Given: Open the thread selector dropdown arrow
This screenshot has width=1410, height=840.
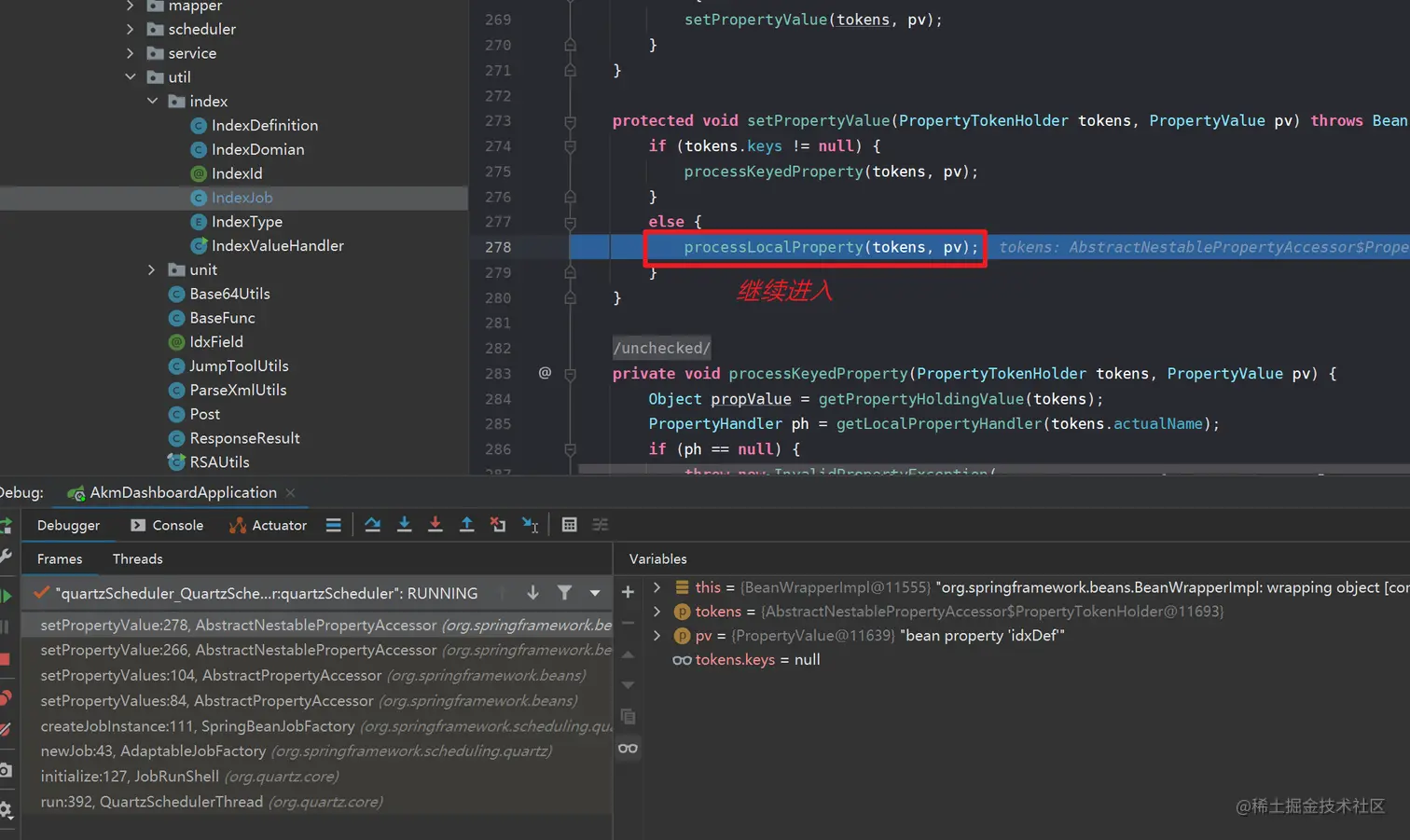Looking at the screenshot, I should [x=595, y=593].
